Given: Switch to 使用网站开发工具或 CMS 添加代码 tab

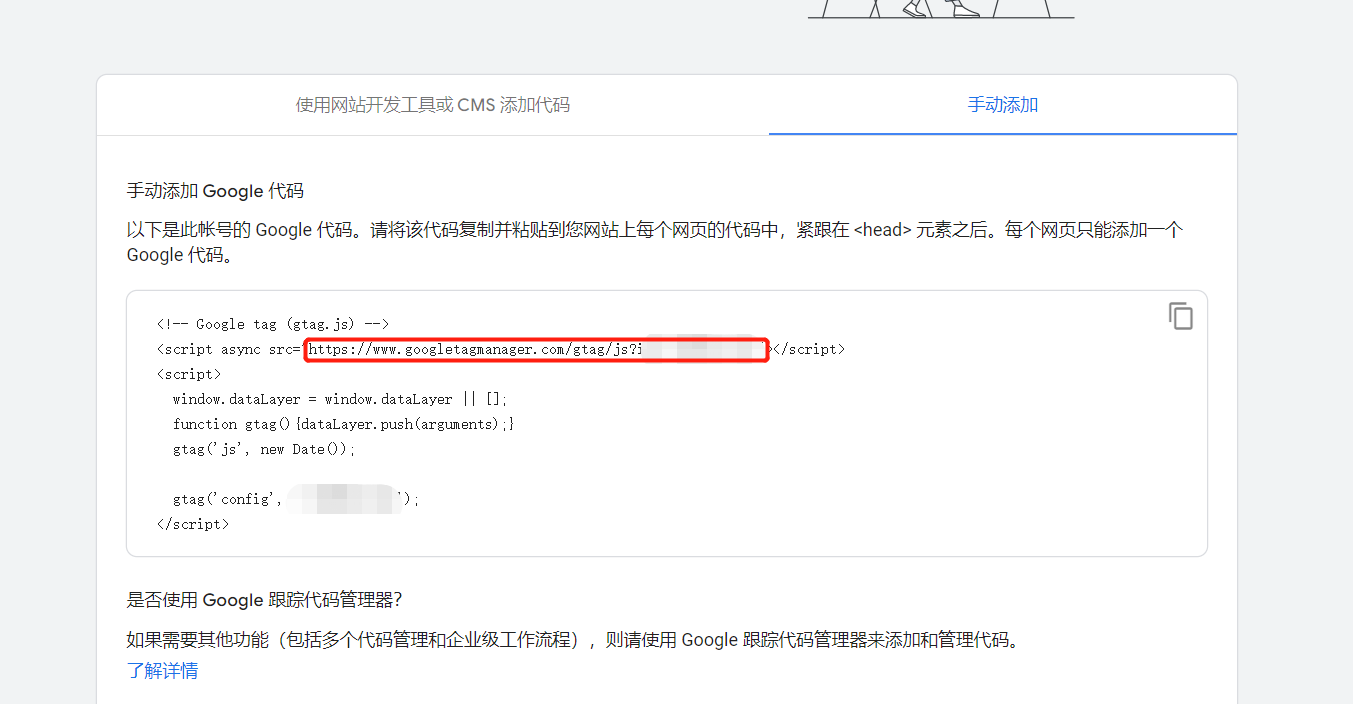Looking at the screenshot, I should (433, 104).
